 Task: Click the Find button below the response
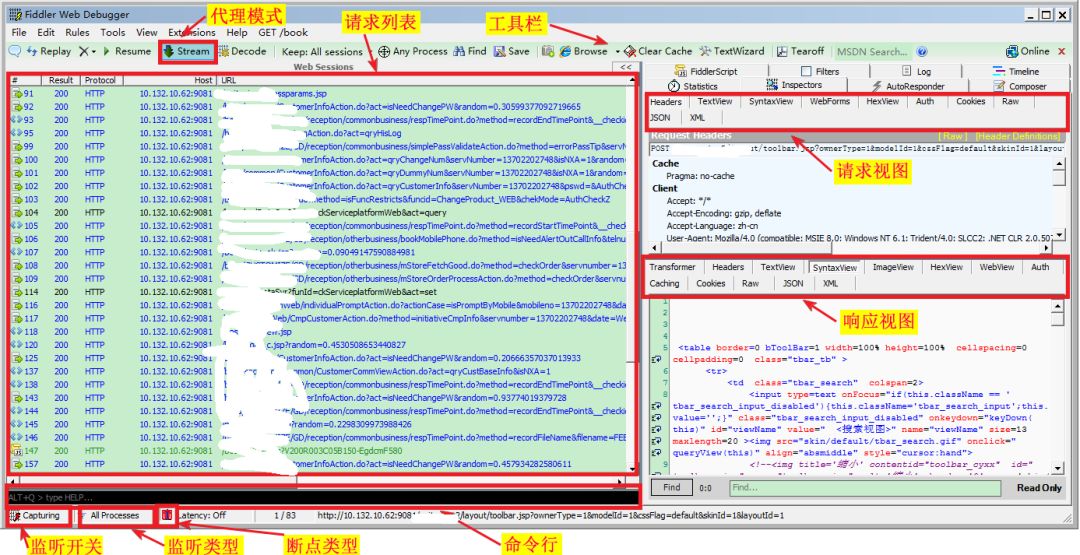[x=672, y=488]
